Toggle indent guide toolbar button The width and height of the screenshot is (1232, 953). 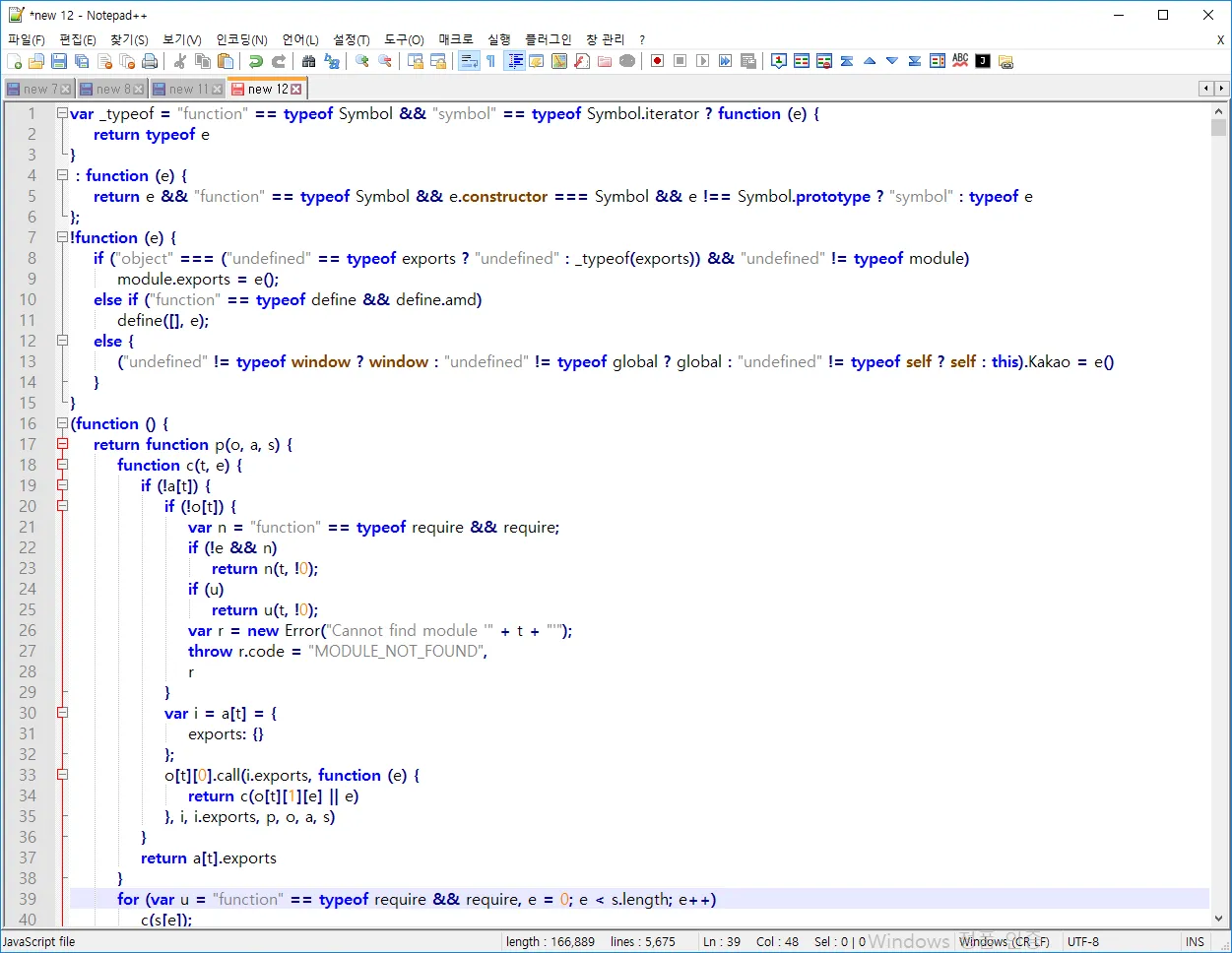click(514, 61)
